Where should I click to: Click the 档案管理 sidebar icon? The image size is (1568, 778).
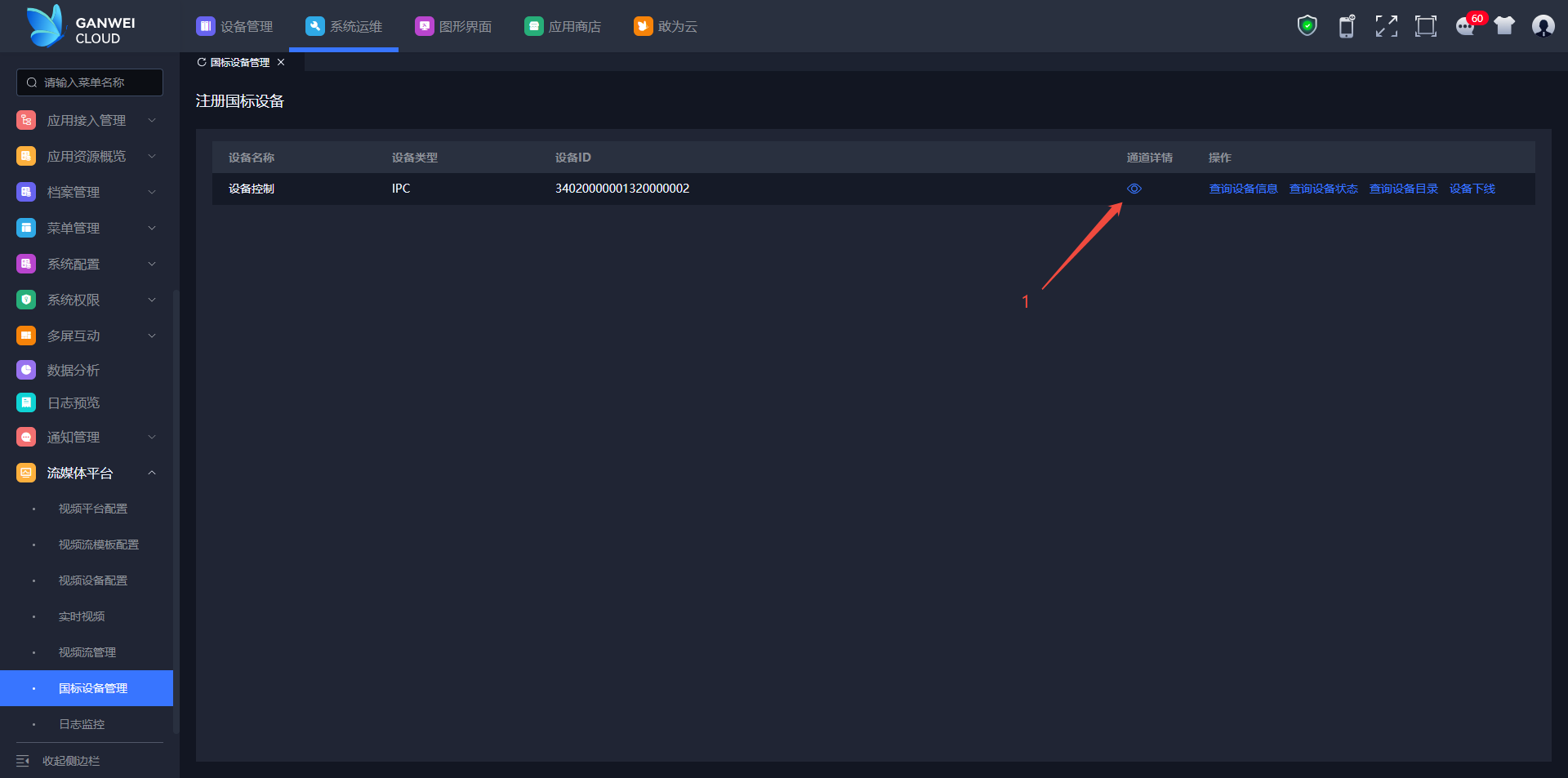tap(26, 192)
